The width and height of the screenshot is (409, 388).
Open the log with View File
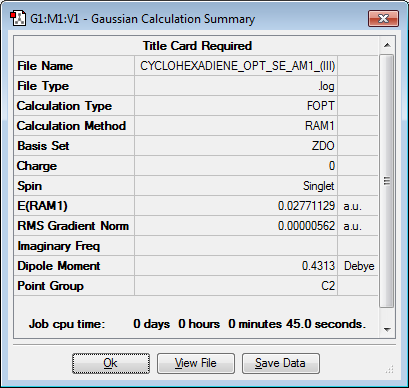click(196, 363)
